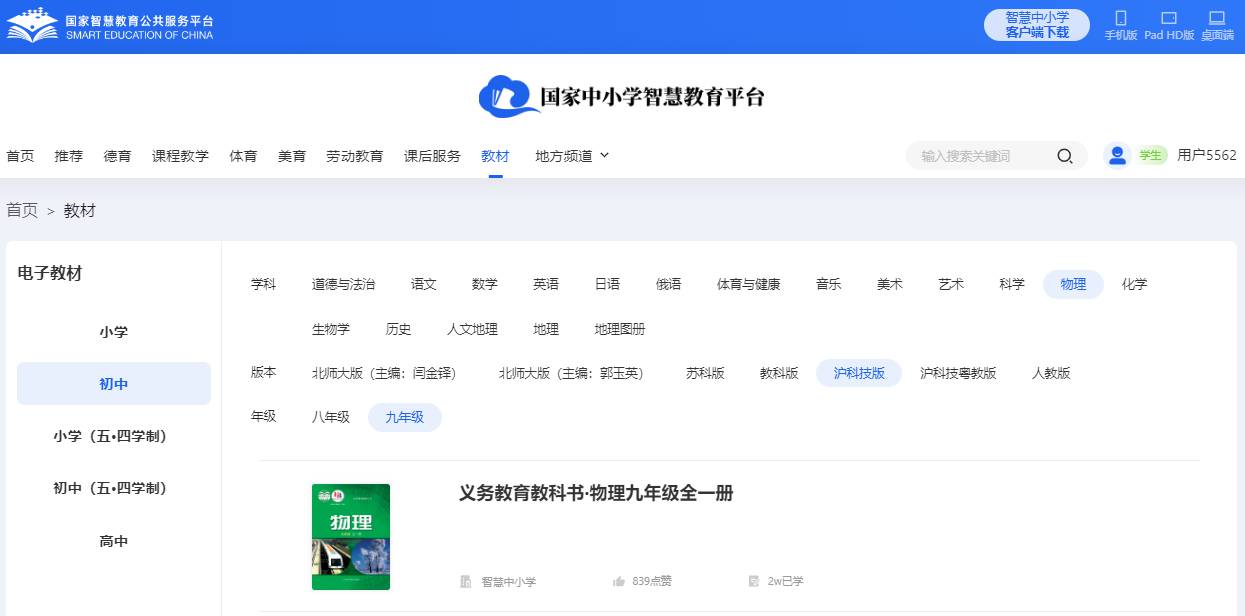The height and width of the screenshot is (616, 1245).
Task: Choose version 人教版
Action: tap(1051, 373)
